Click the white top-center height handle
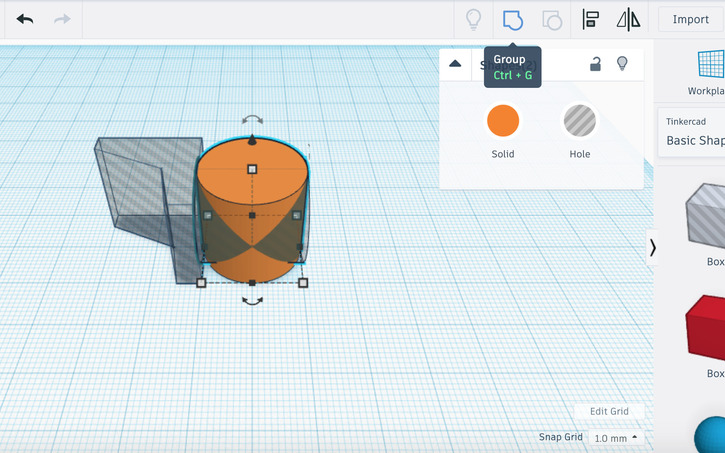 click(252, 169)
